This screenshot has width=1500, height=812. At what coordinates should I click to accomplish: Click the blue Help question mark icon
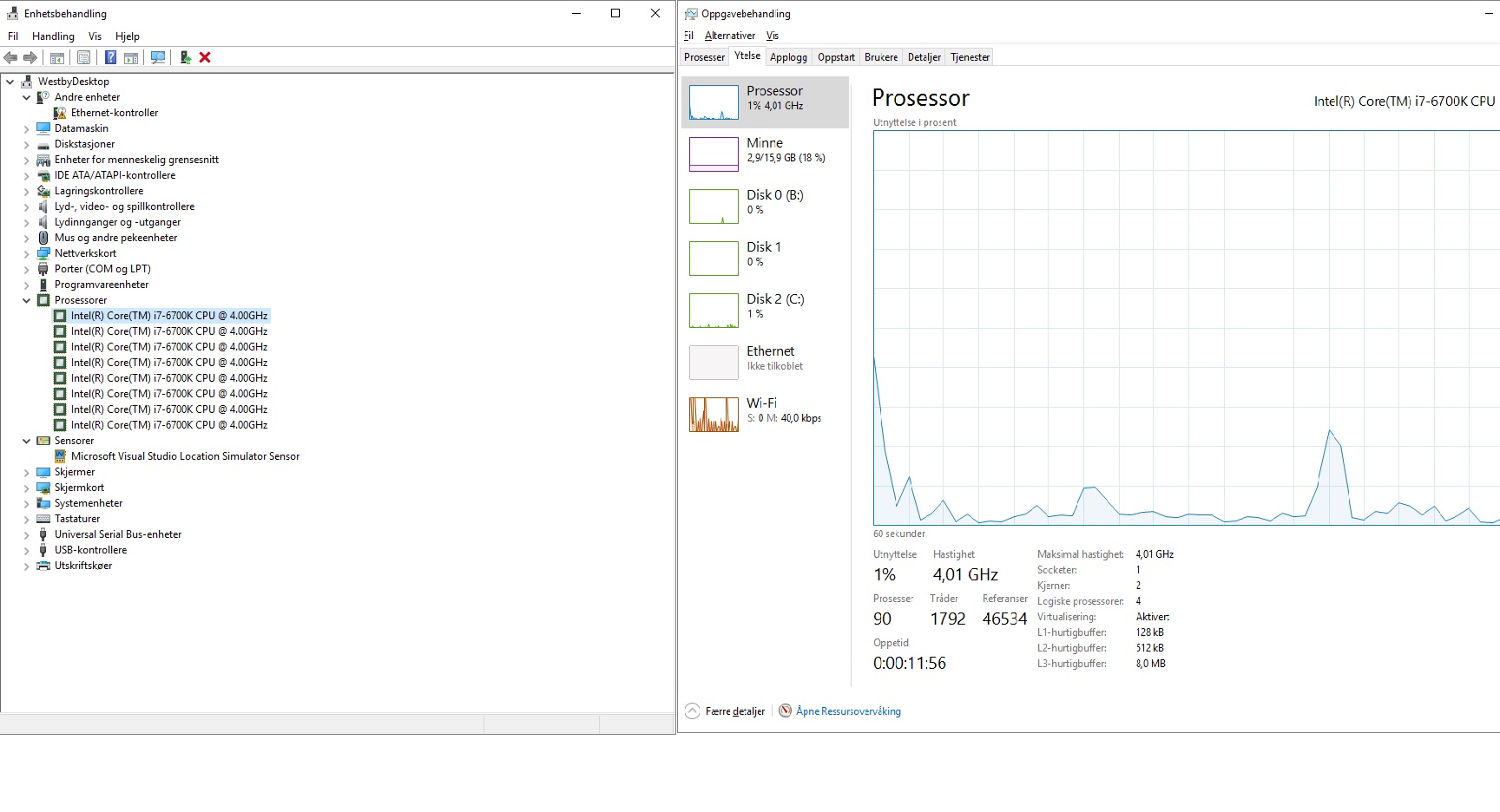(110, 57)
